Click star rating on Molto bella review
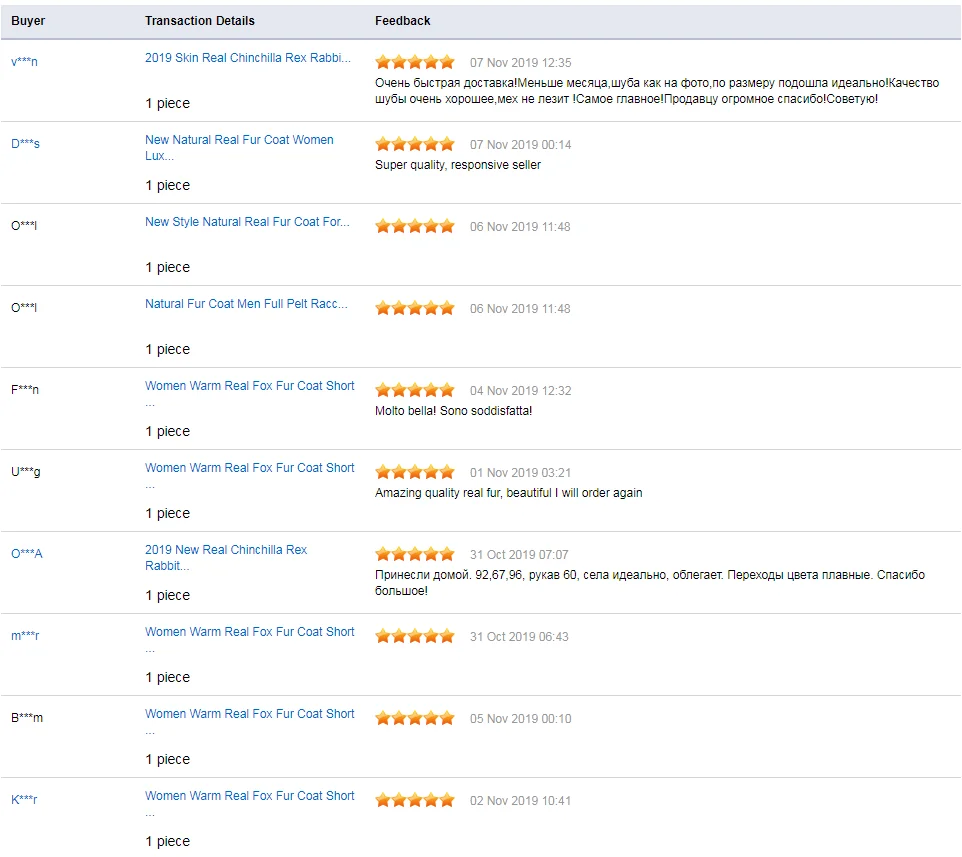The height and width of the screenshot is (857, 962). pyautogui.click(x=415, y=390)
